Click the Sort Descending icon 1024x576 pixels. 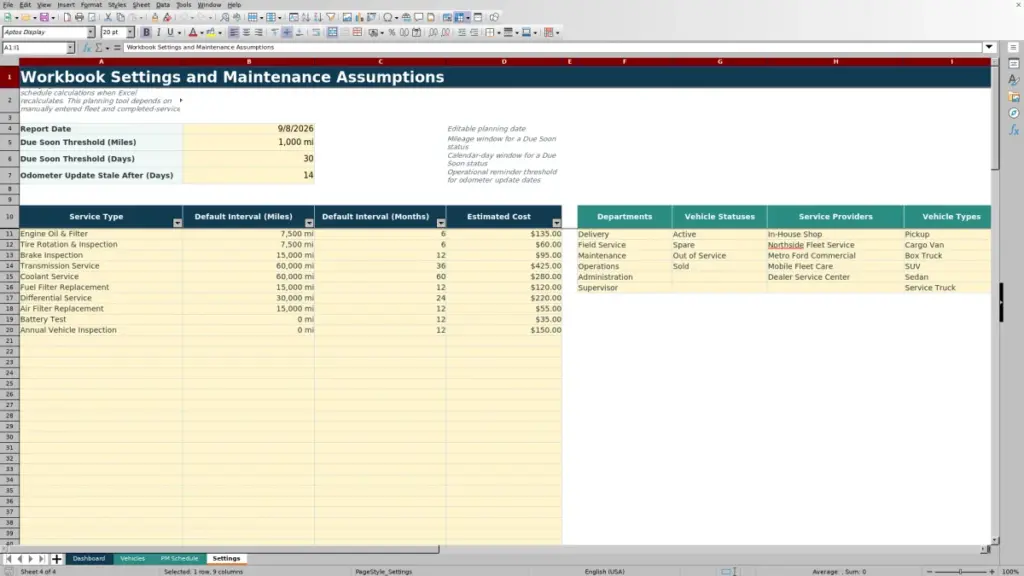[x=318, y=18]
